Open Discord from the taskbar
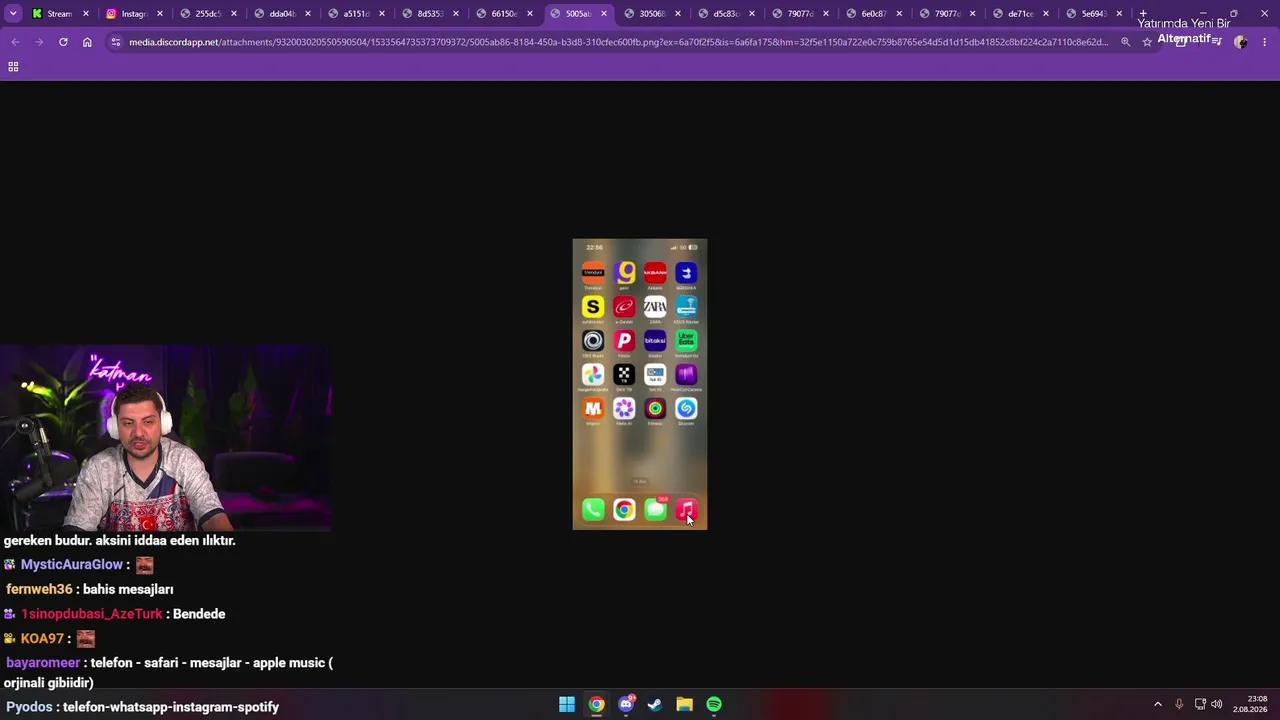Image resolution: width=1280 pixels, height=720 pixels. [626, 705]
